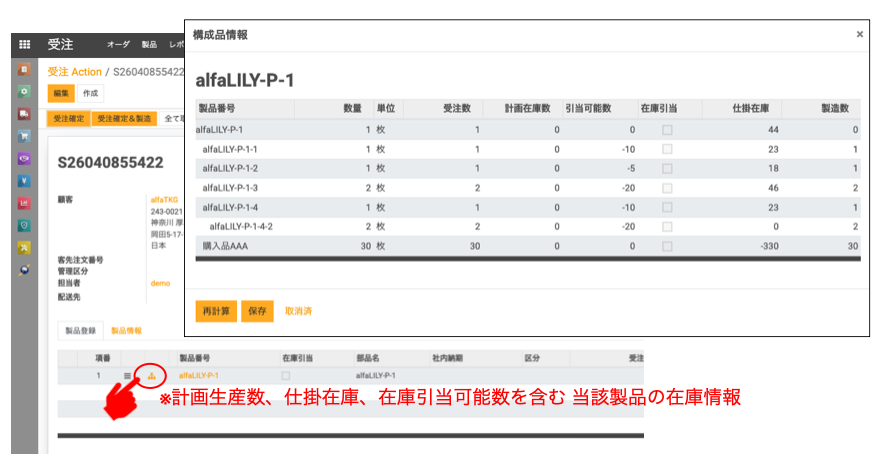
Task: Open the red chart sidebar app
Action: click(x=24, y=203)
